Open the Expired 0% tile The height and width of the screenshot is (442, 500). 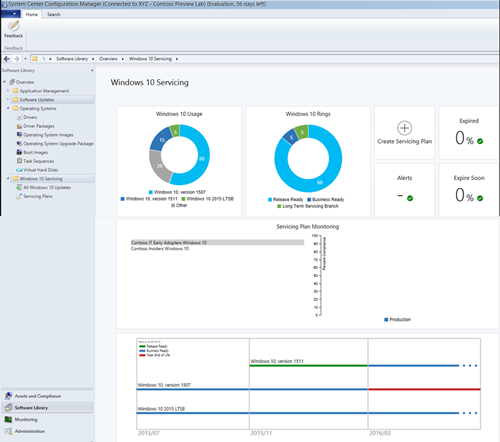pos(469,133)
